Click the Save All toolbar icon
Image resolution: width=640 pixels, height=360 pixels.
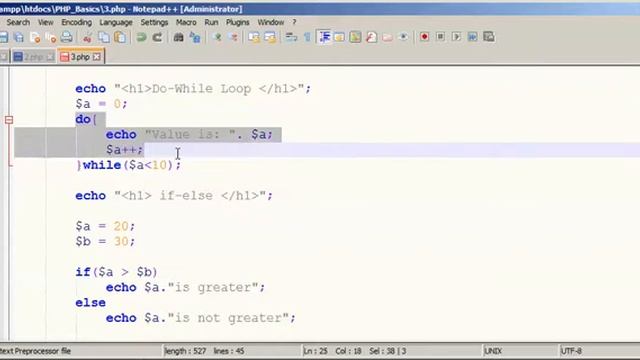(x=19, y=38)
